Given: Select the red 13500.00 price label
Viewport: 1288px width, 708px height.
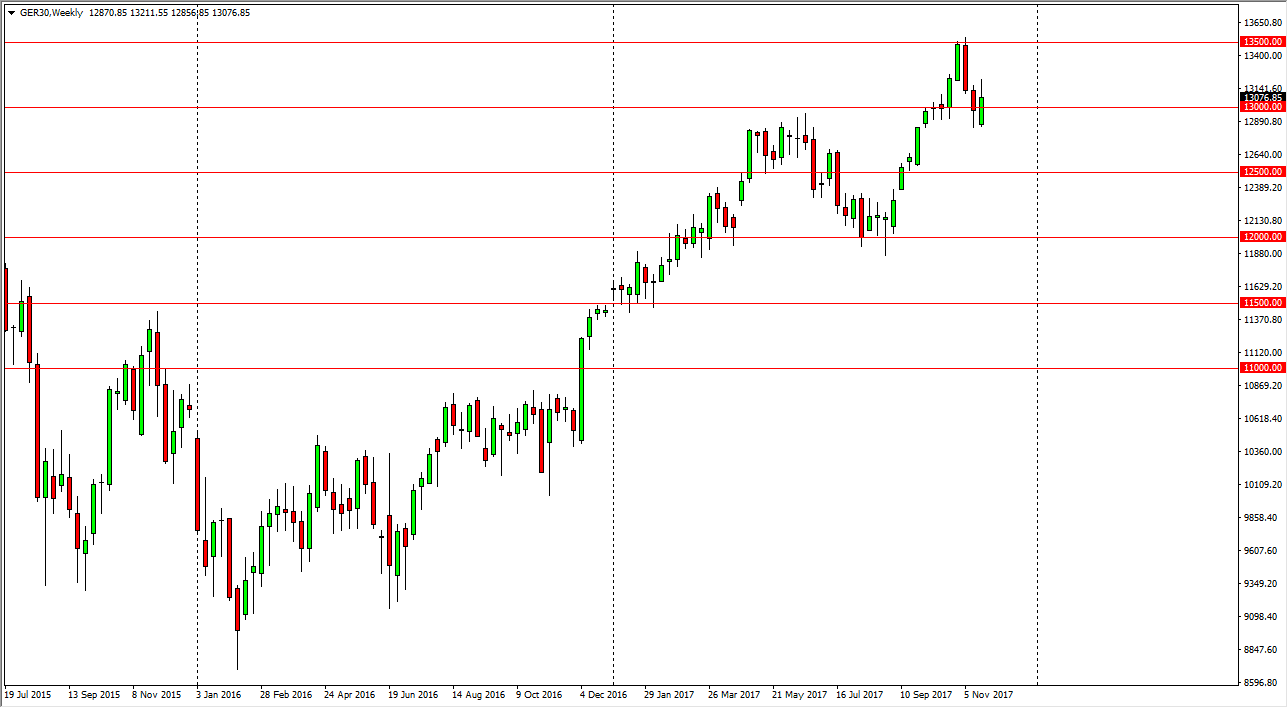Looking at the screenshot, I should point(1262,42).
